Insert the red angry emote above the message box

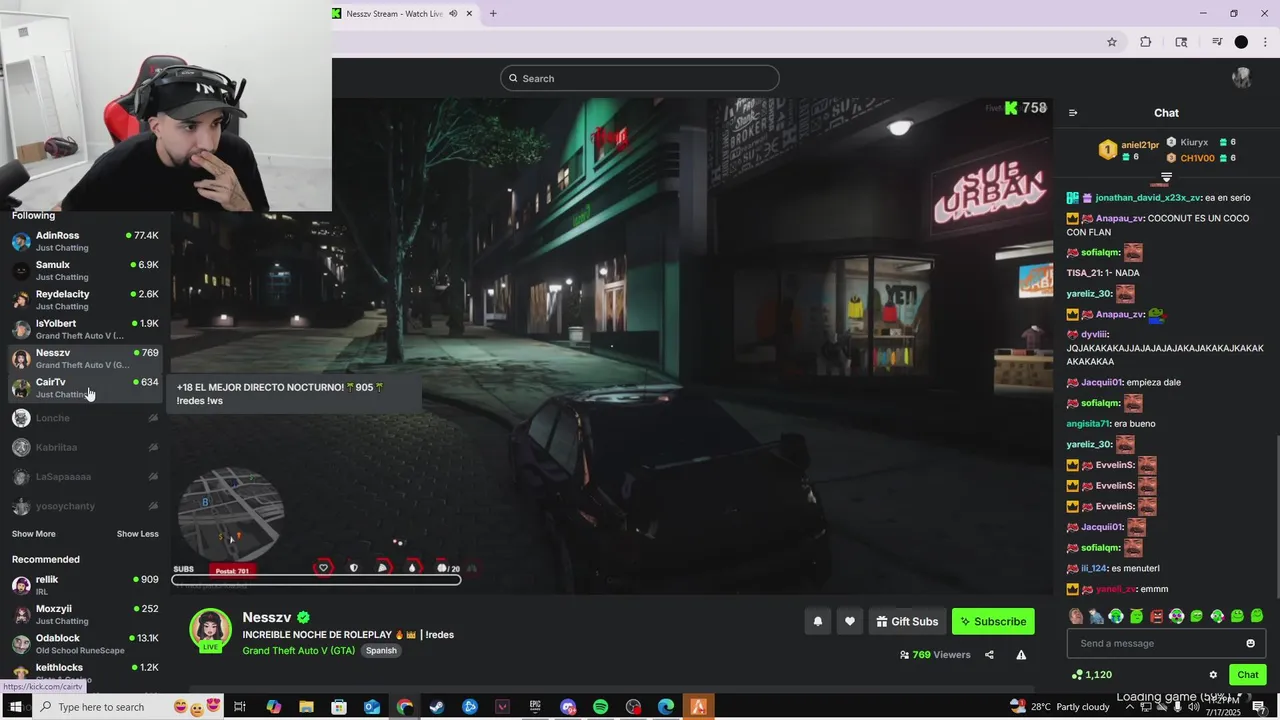(x=1157, y=616)
